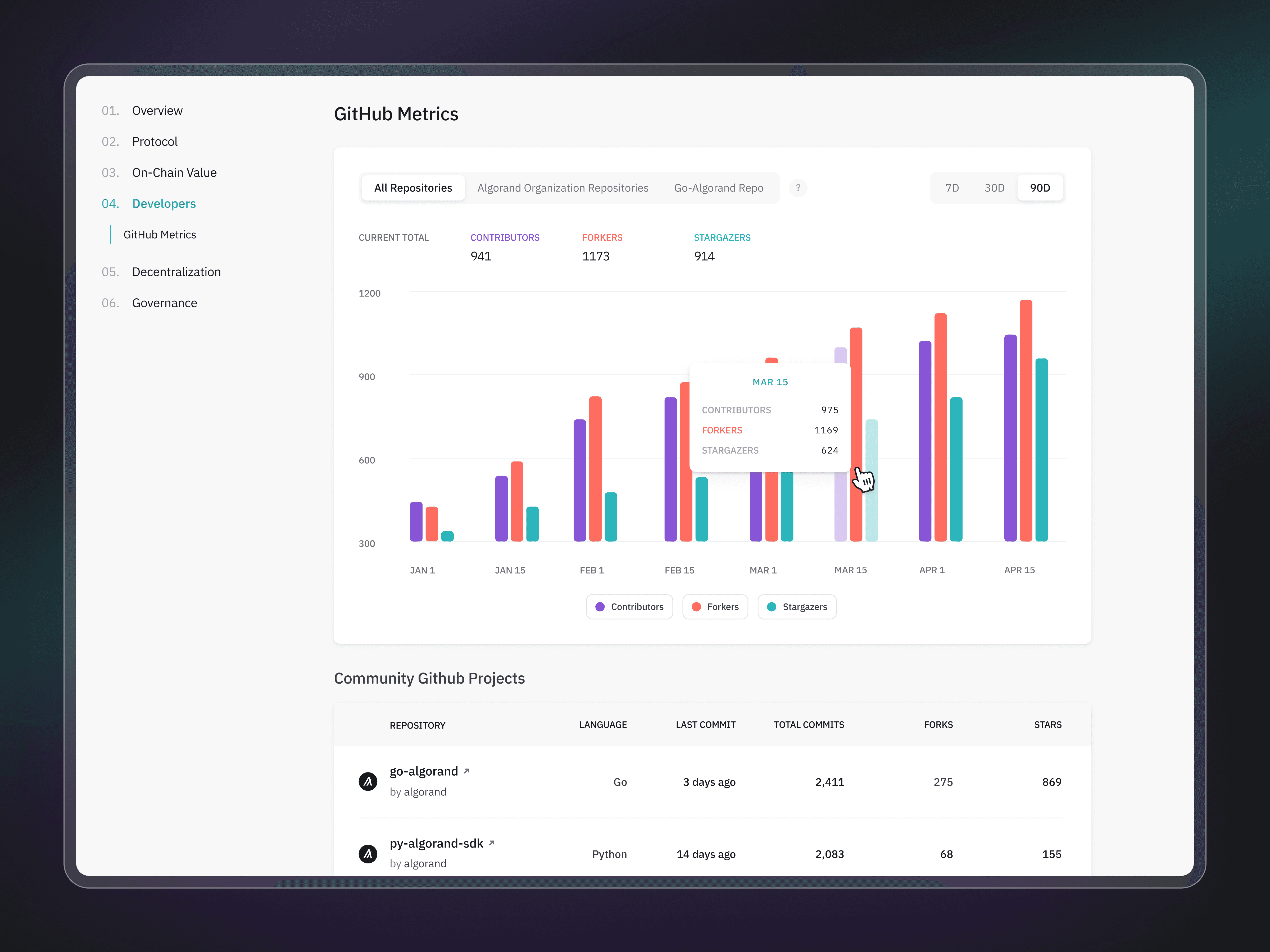Switch to Algorand Organization Repositories tab
Viewport: 1270px width, 952px height.
point(563,188)
